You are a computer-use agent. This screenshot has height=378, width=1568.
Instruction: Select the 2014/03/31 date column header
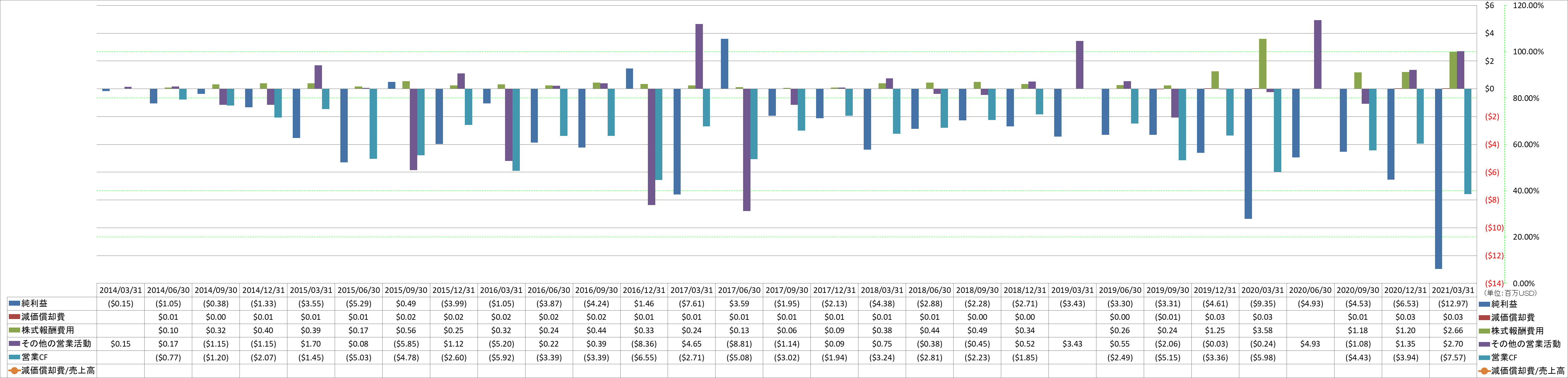click(121, 290)
